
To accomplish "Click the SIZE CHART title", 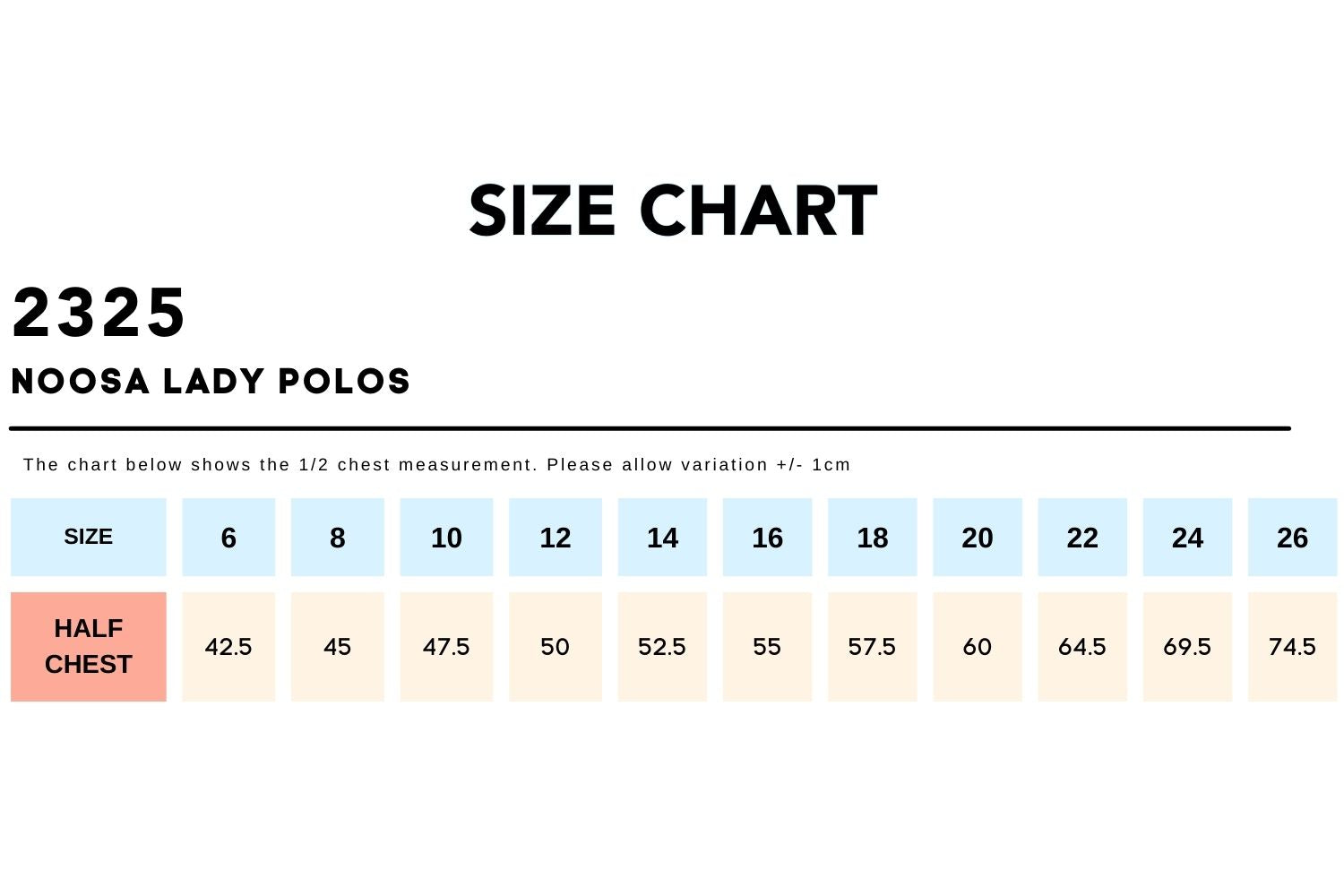I will tap(673, 211).
